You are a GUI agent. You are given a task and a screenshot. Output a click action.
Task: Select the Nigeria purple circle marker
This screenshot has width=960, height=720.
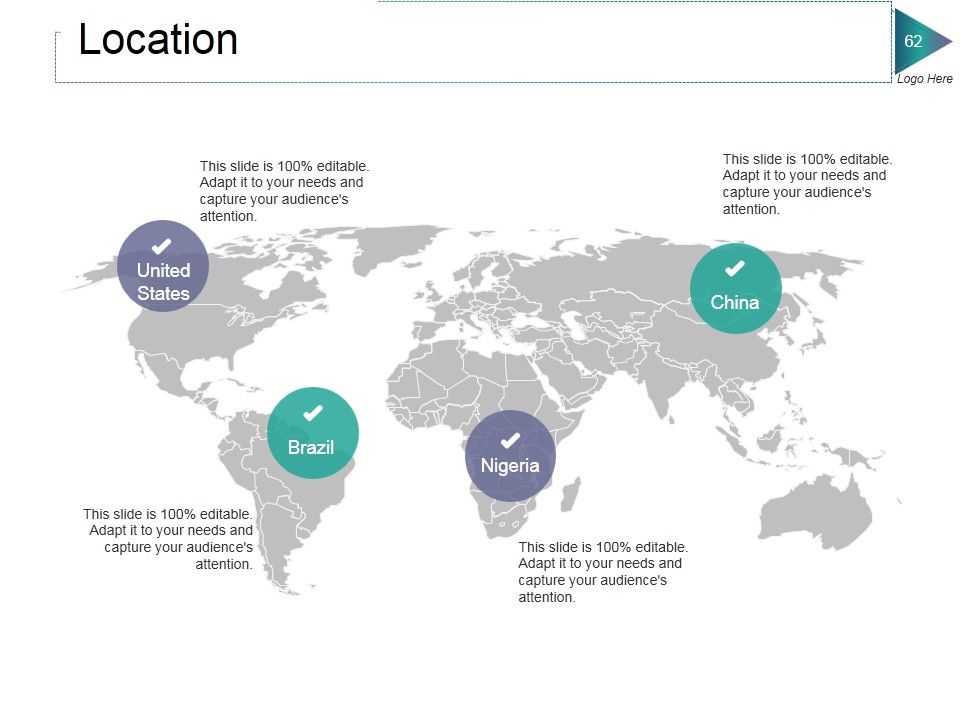click(x=510, y=456)
